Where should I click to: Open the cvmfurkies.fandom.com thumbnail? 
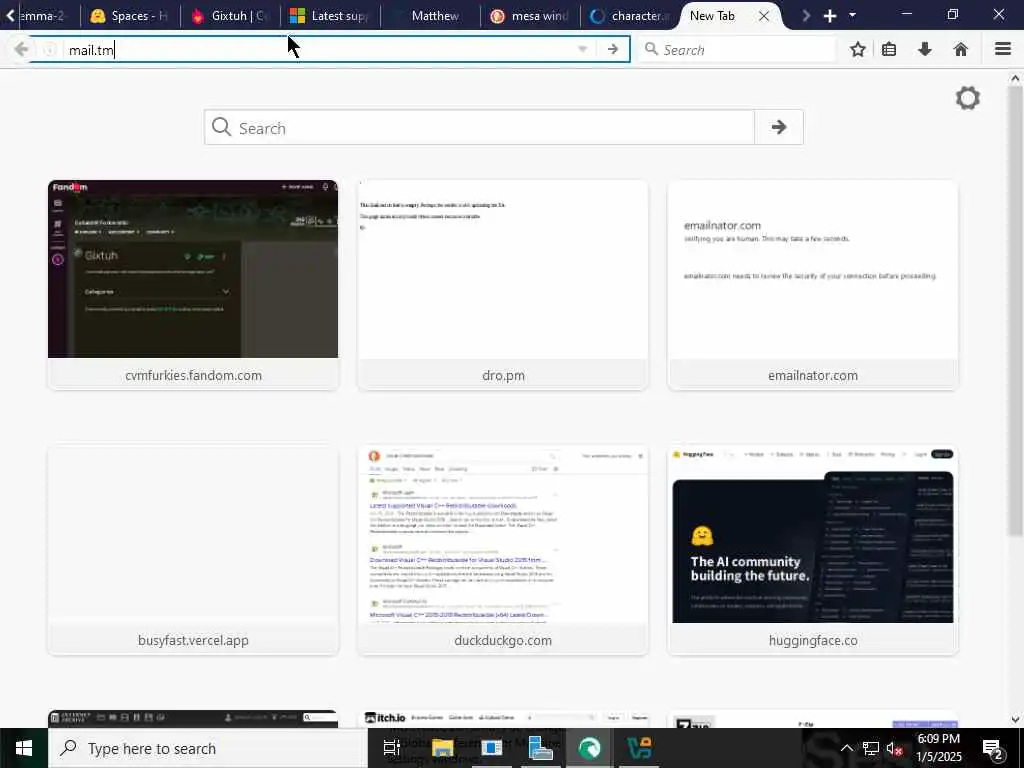click(x=193, y=269)
